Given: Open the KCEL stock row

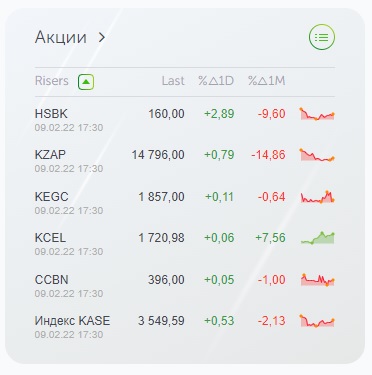Looking at the screenshot, I should tap(185, 242).
